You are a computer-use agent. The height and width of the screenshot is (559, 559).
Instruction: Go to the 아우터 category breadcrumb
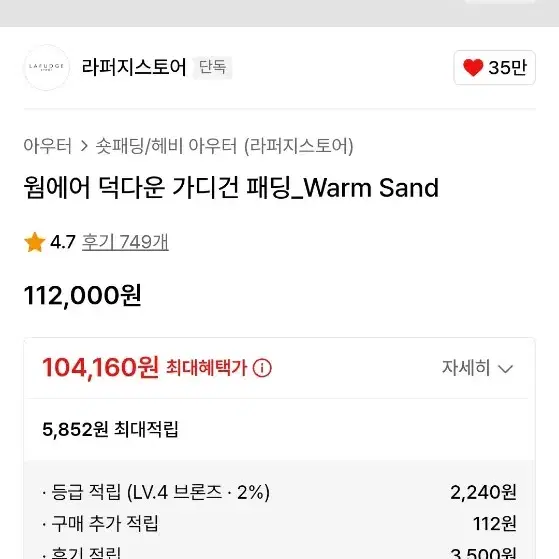coord(48,146)
